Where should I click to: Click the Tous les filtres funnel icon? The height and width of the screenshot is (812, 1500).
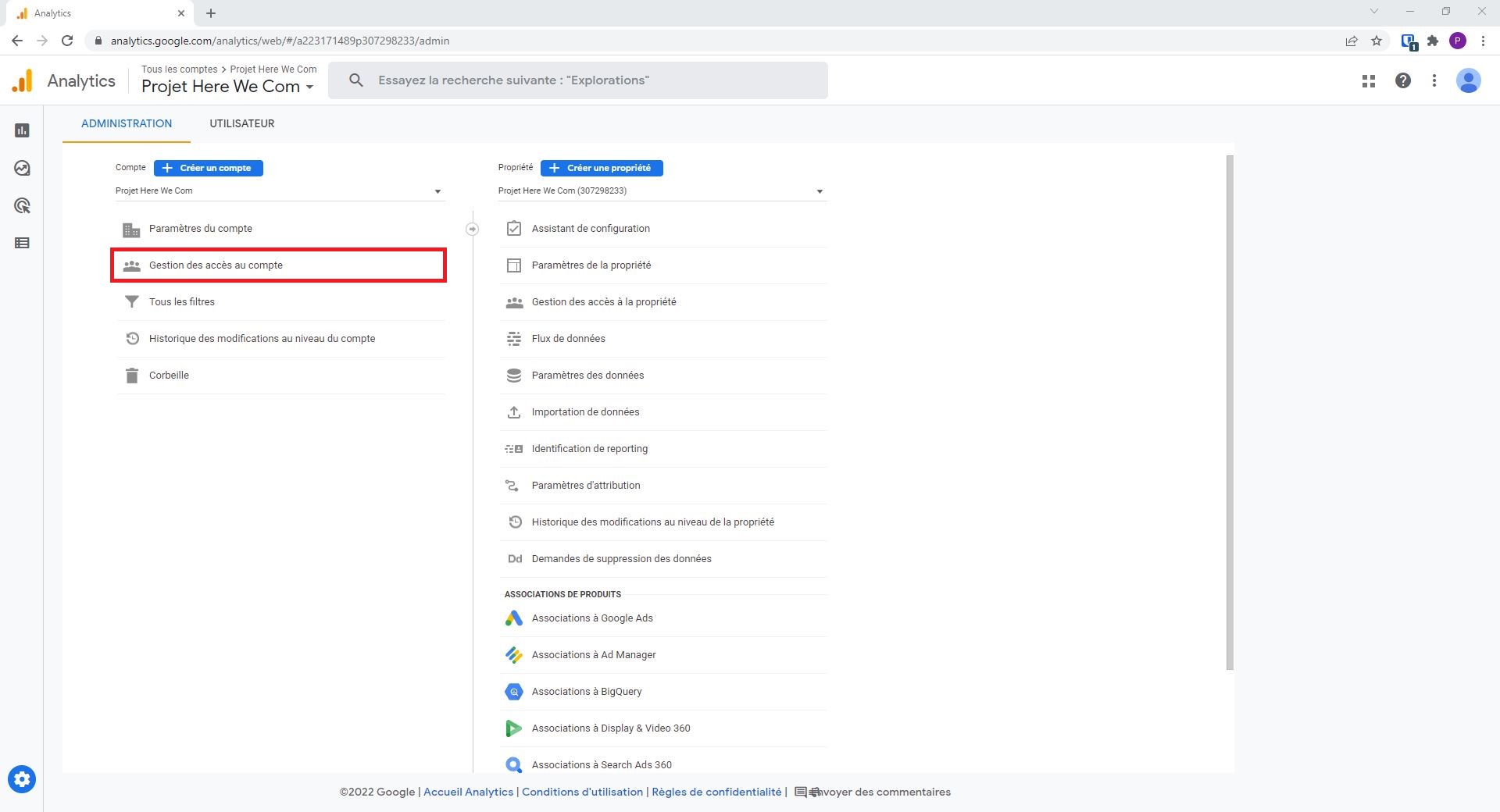[132, 302]
